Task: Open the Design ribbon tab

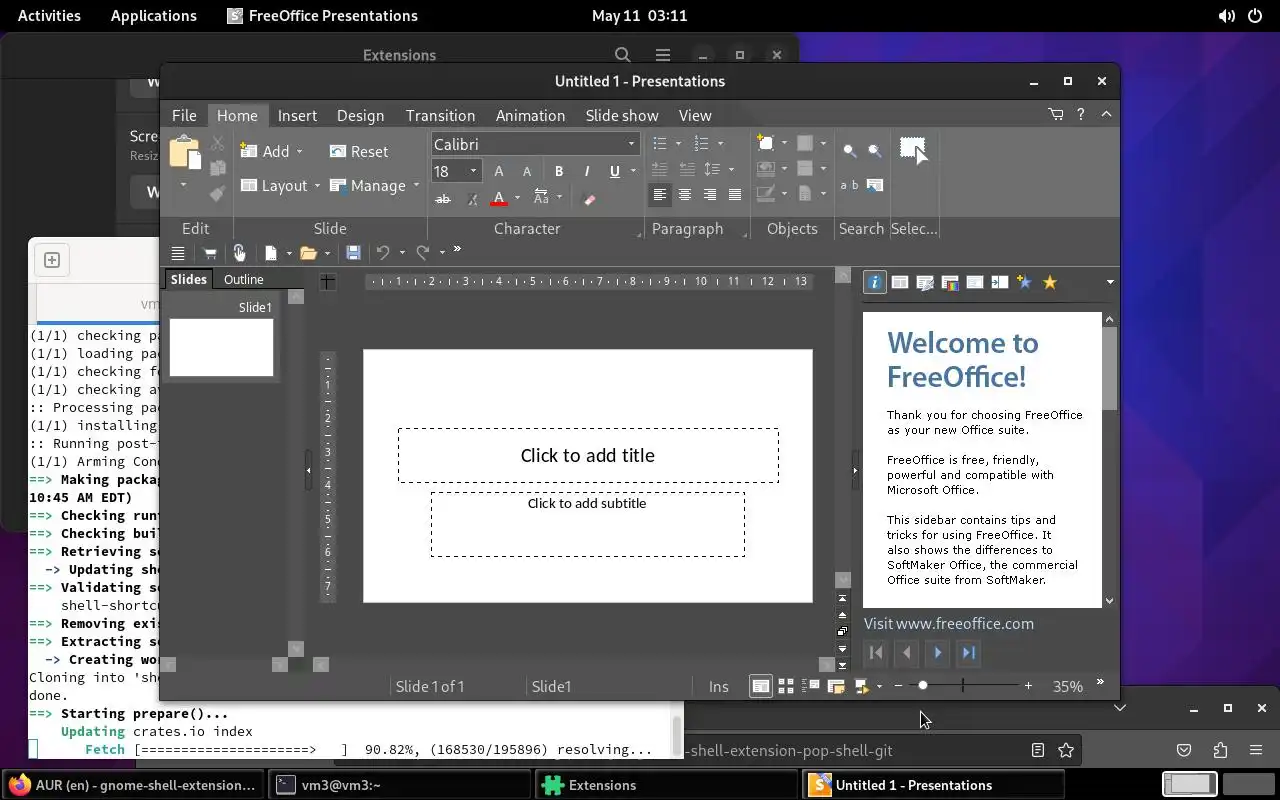Action: tap(360, 115)
